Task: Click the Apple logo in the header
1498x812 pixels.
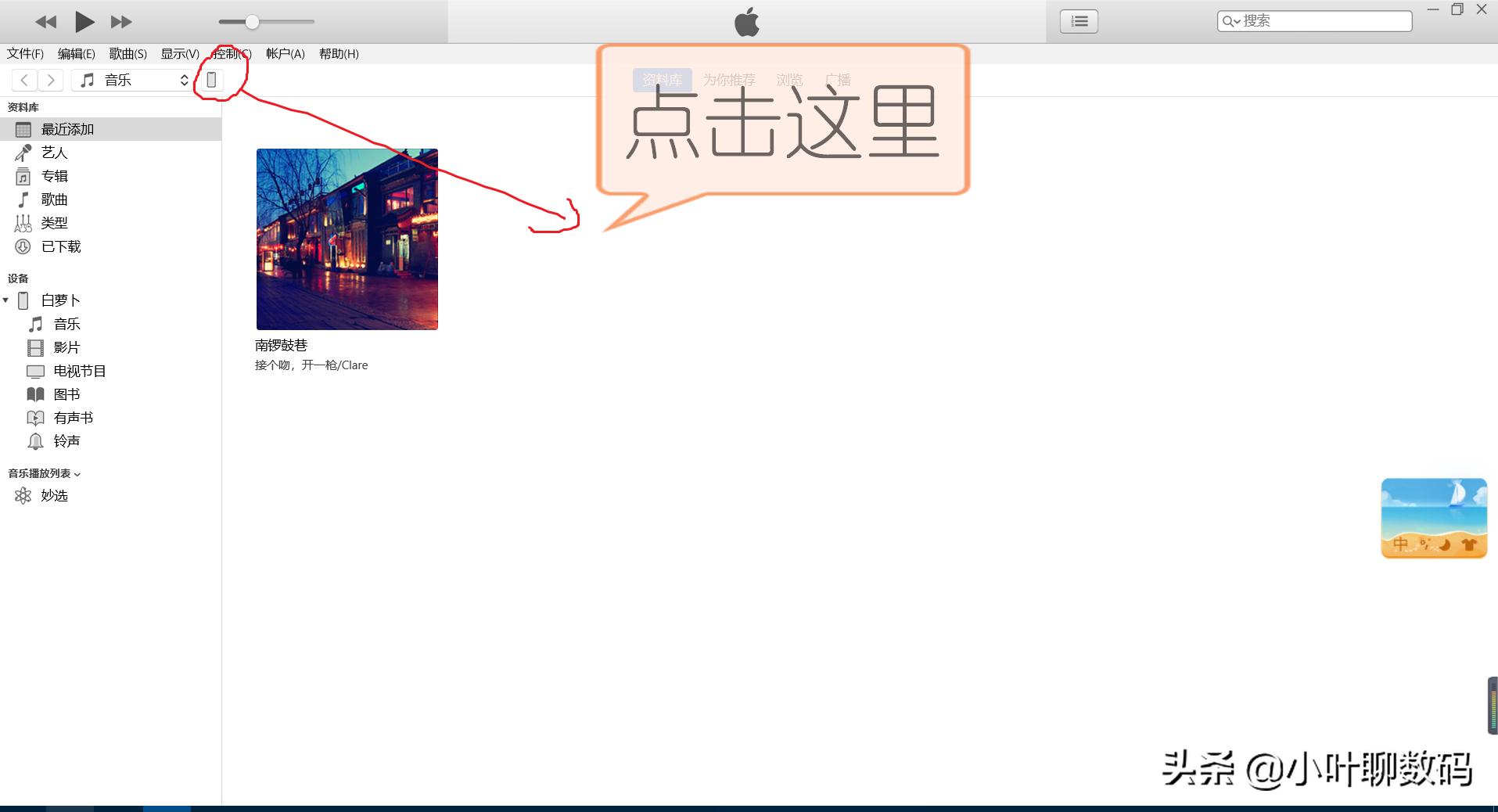Action: 747,22
